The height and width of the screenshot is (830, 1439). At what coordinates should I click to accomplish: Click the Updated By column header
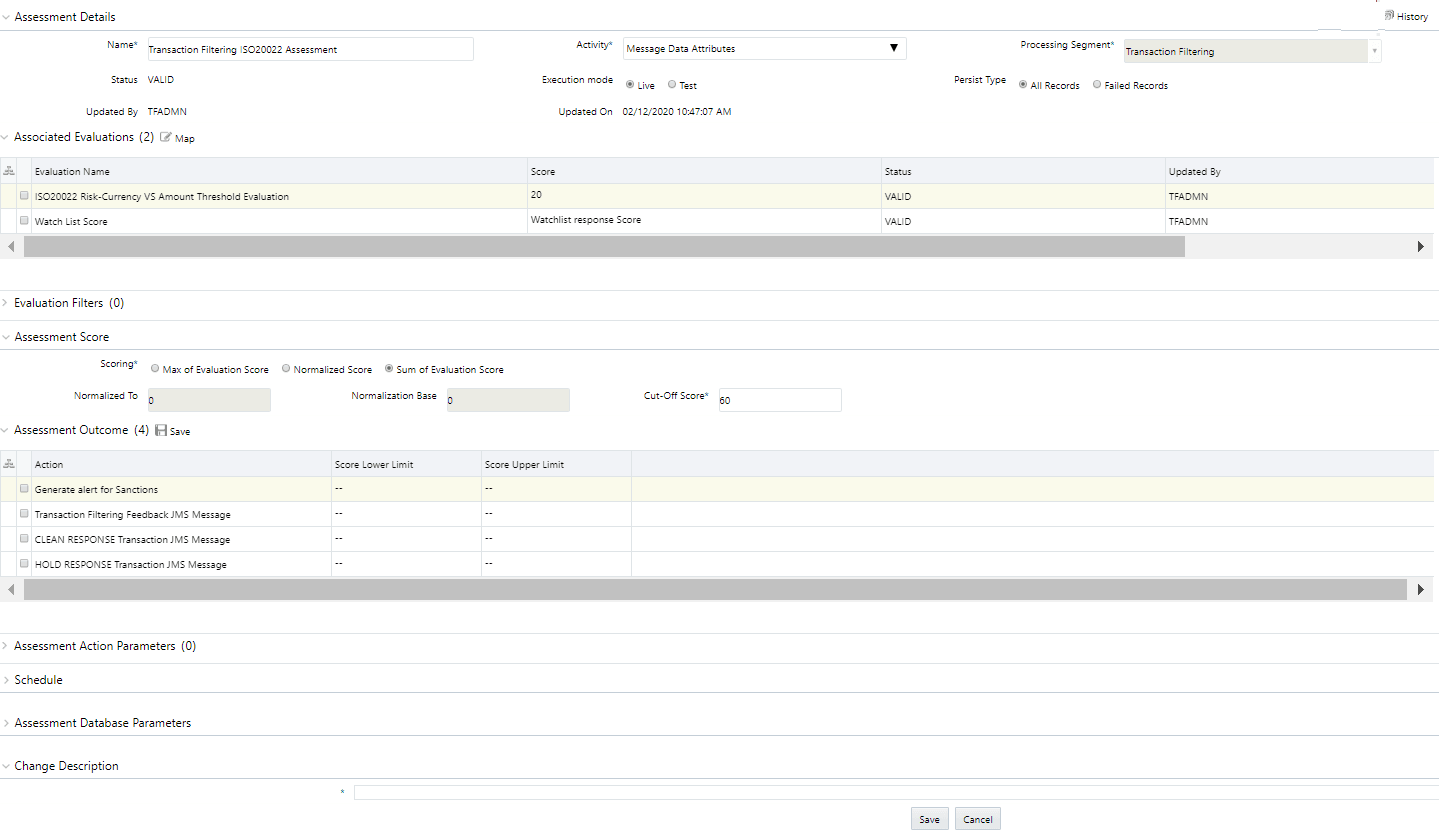(x=1302, y=171)
